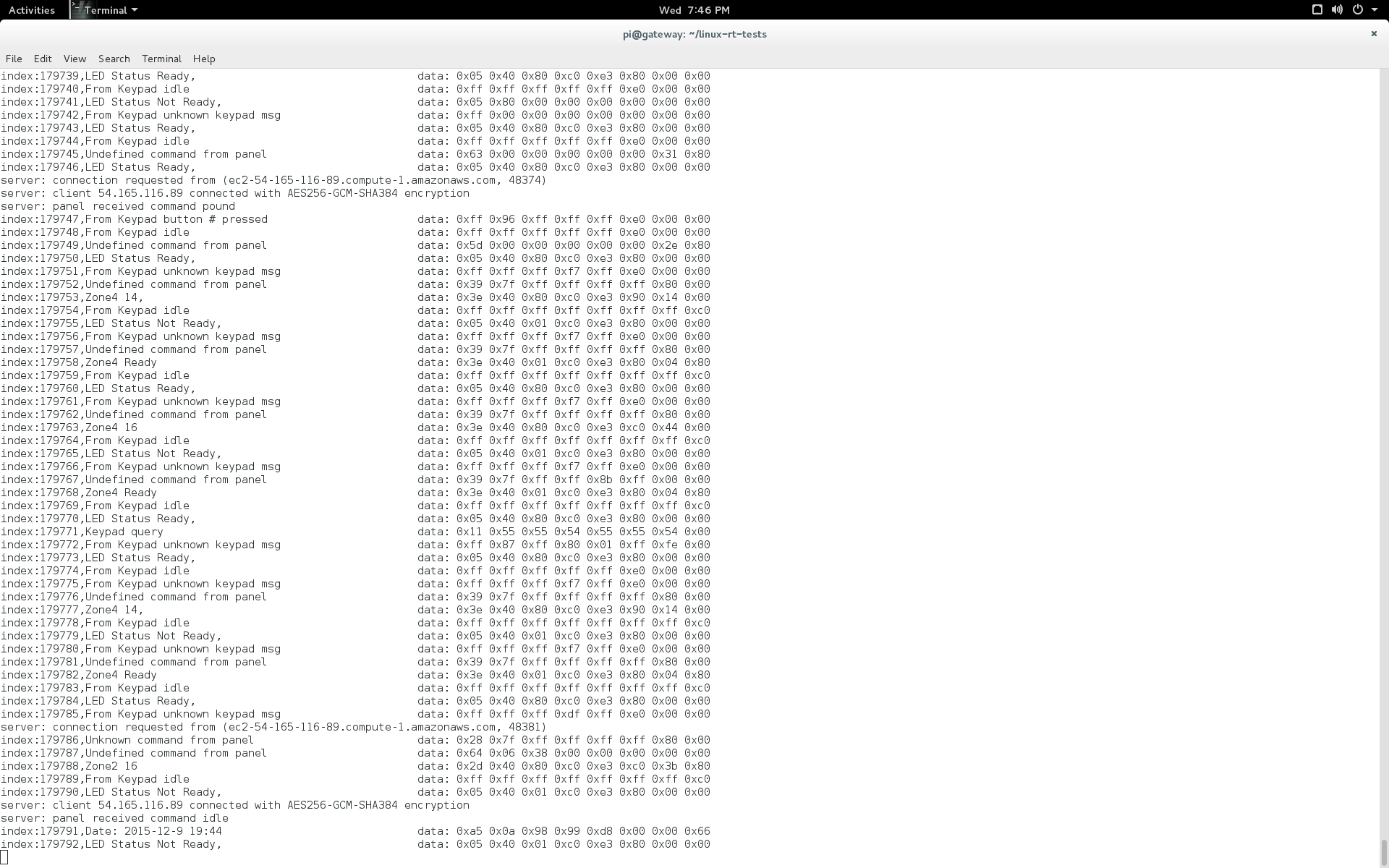Open the Search menu
Screen dimensions: 1389x868
(x=114, y=59)
